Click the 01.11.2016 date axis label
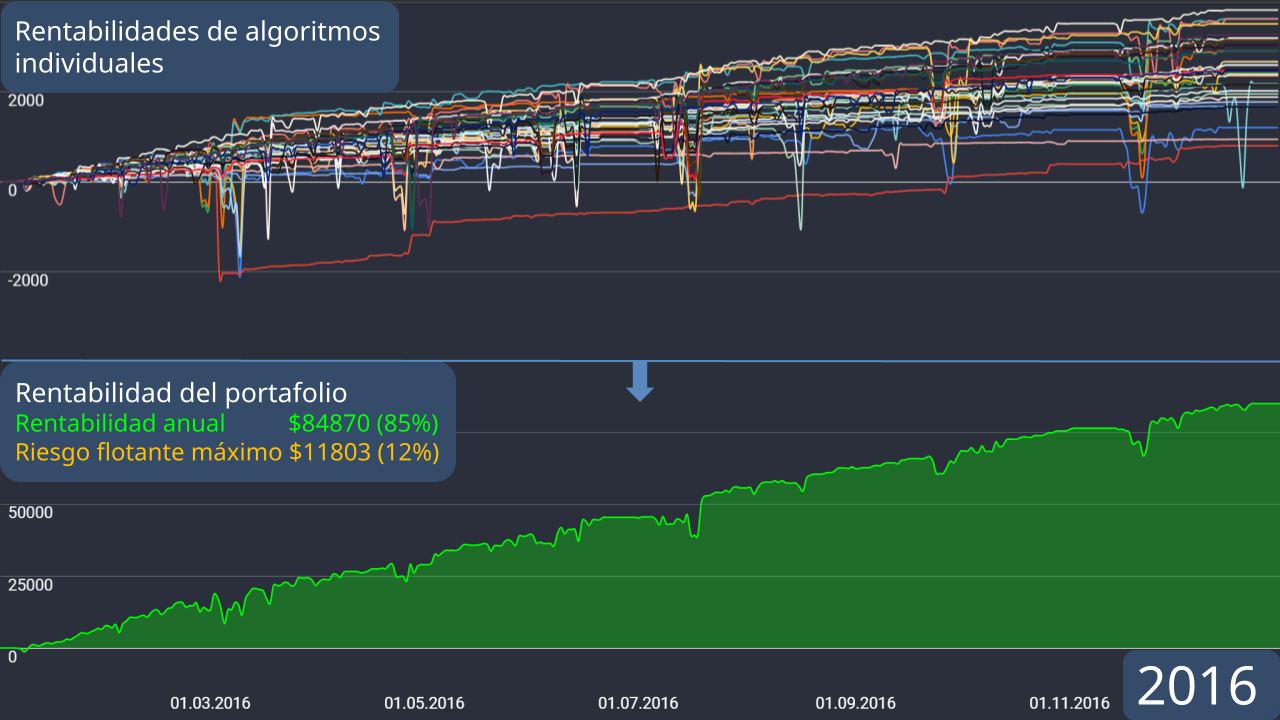The height and width of the screenshot is (720, 1280). pos(1069,703)
